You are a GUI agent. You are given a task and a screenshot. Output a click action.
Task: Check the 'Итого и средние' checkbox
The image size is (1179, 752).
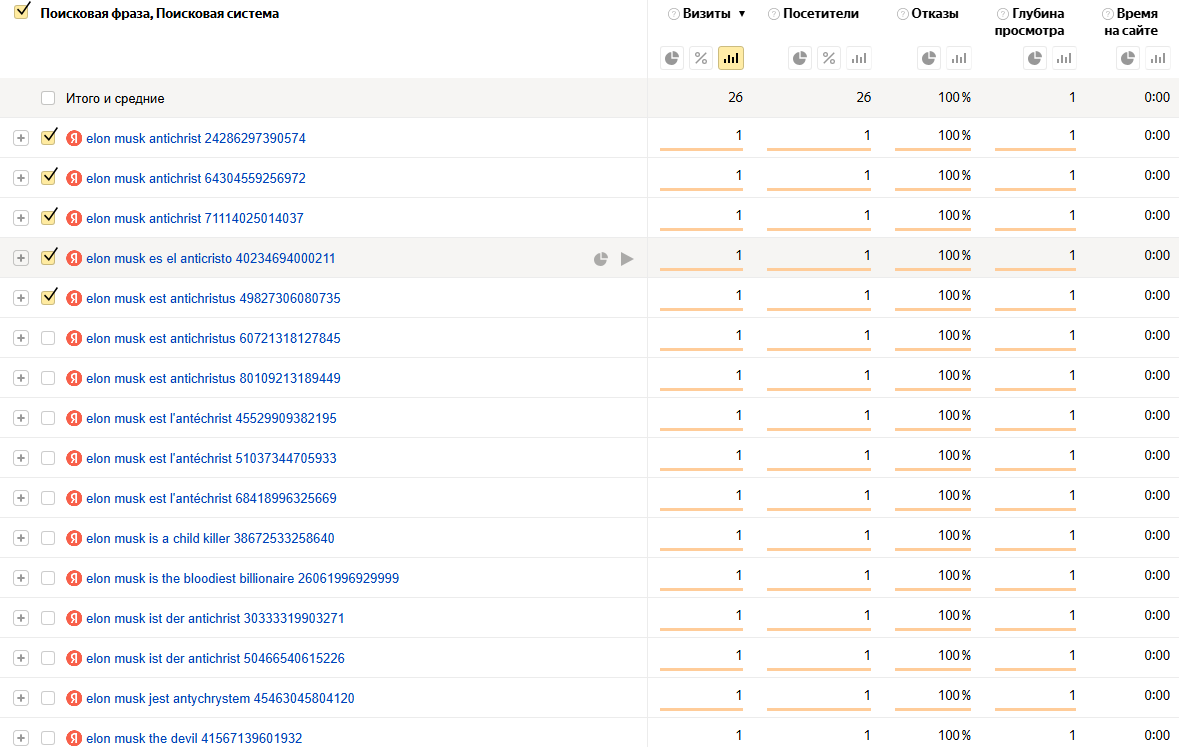coord(48,98)
